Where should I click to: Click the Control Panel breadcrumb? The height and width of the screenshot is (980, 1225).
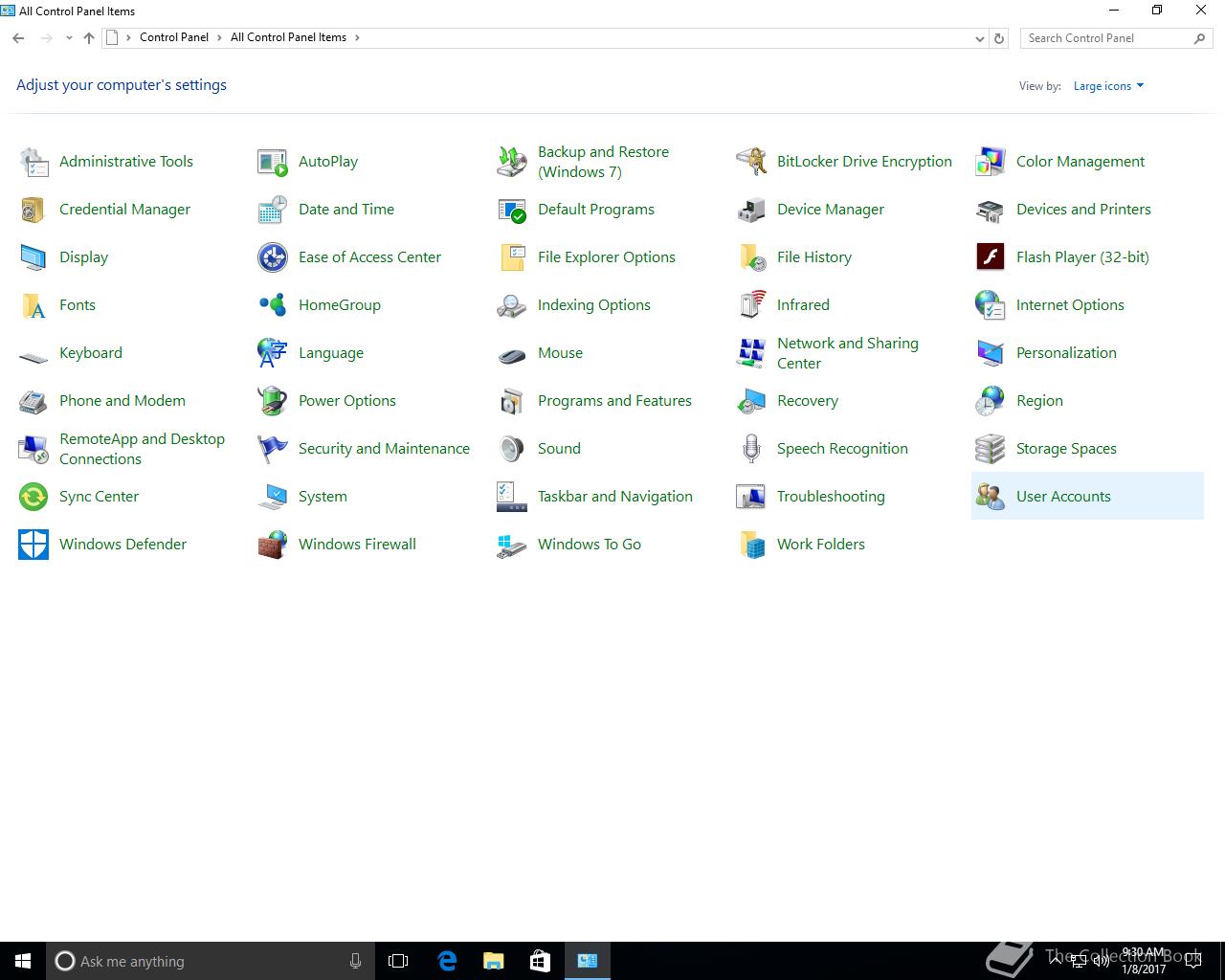(x=174, y=37)
